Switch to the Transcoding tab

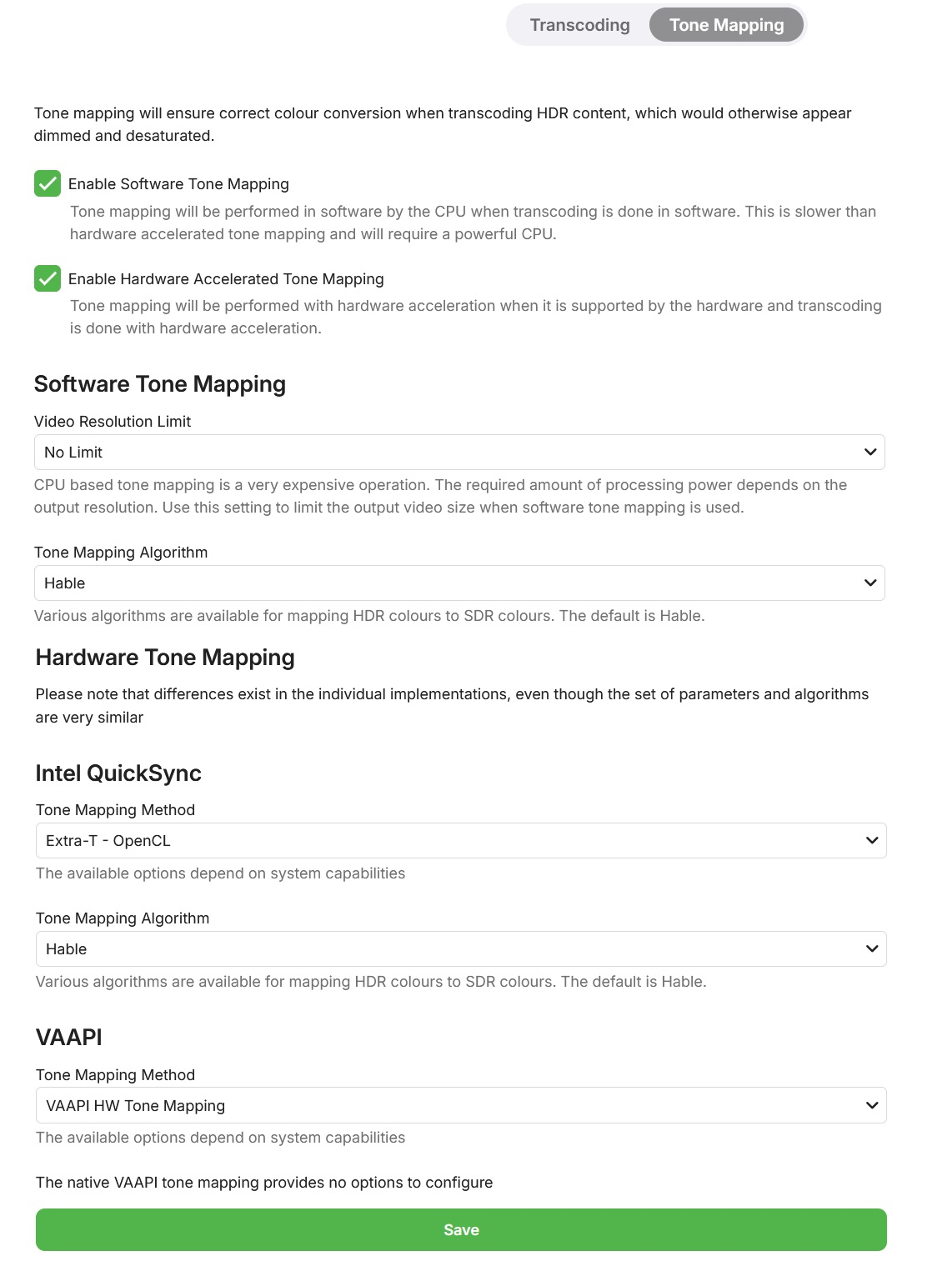point(579,25)
